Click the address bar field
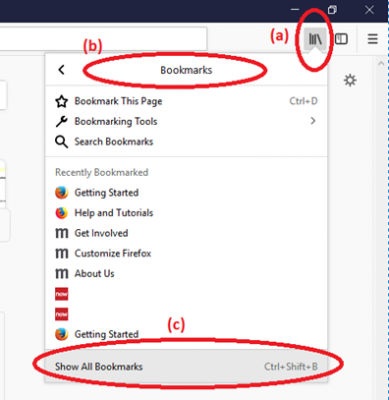This screenshot has height=400, width=389. point(103,39)
